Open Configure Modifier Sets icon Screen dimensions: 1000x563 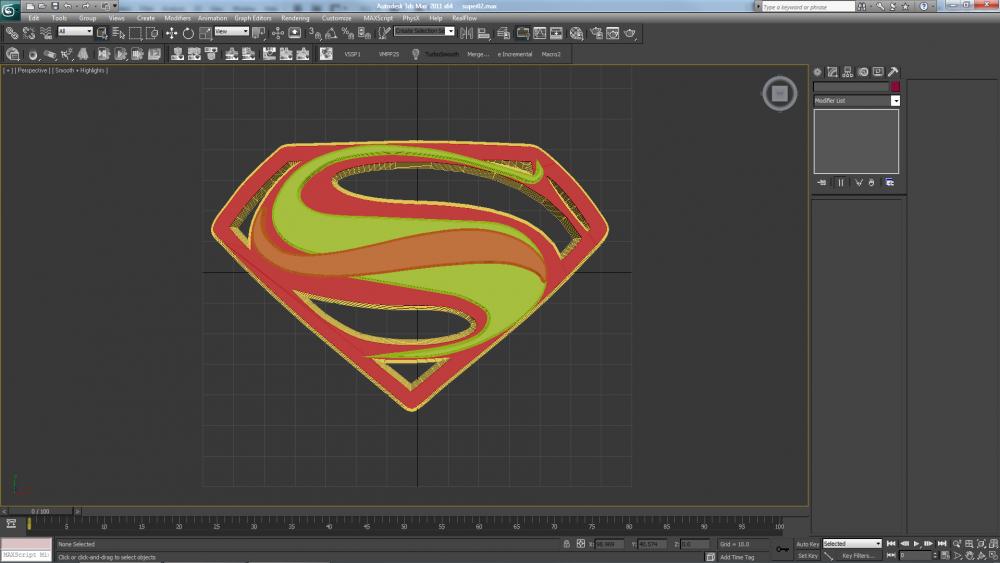[890, 183]
